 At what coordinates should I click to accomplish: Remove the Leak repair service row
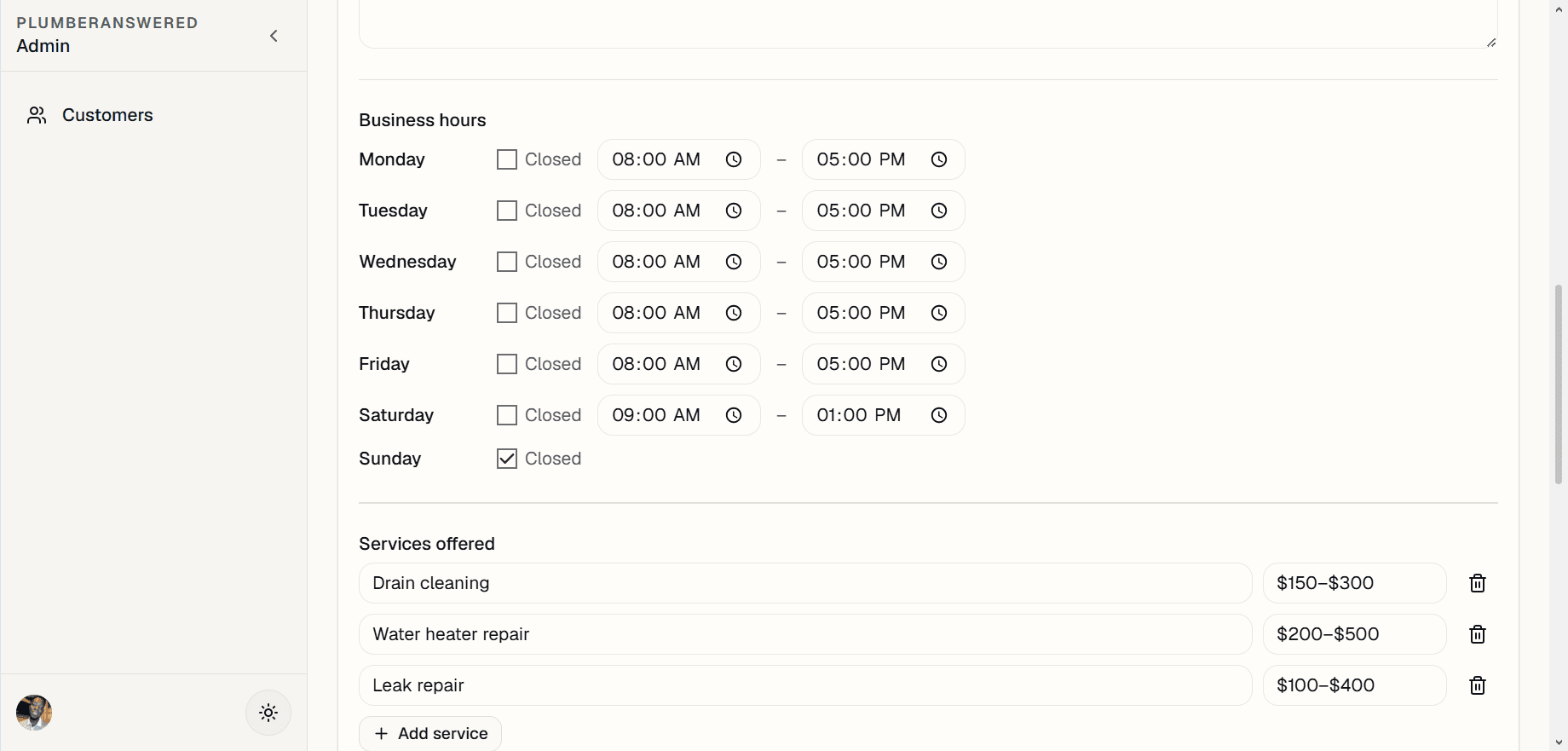pyautogui.click(x=1478, y=685)
